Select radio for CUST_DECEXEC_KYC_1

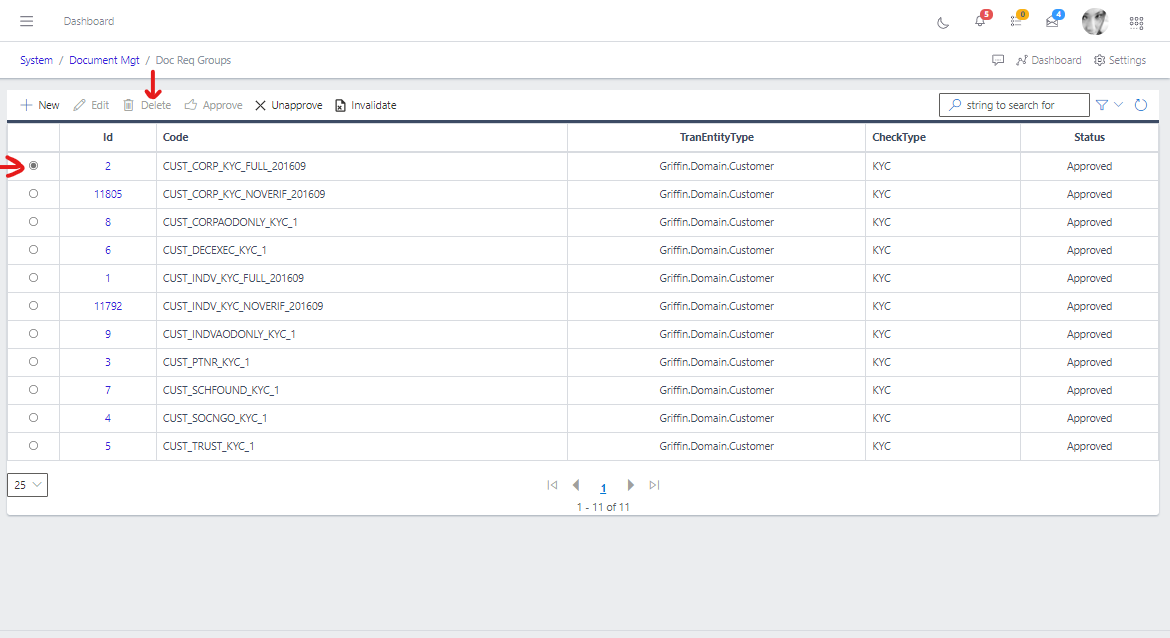pos(34,250)
